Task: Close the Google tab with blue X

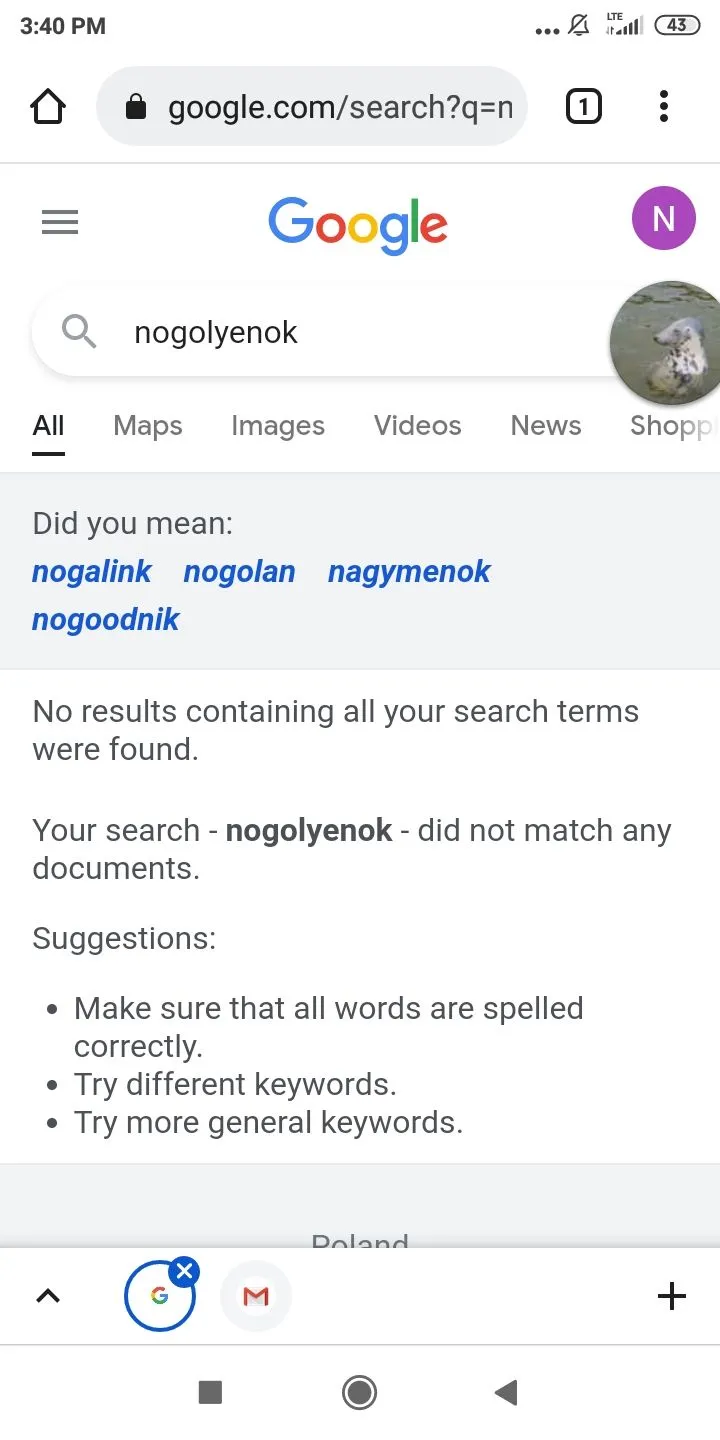Action: pos(184,1272)
